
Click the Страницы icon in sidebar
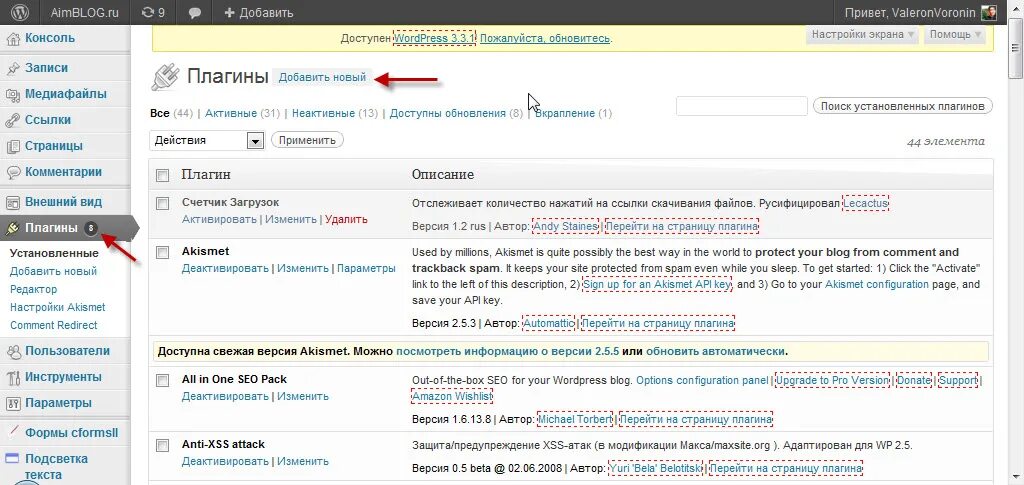[12, 147]
